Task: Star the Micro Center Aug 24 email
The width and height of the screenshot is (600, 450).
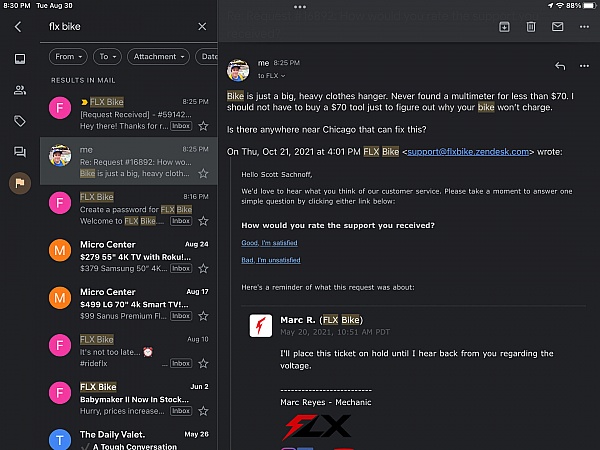Action: pyautogui.click(x=203, y=269)
